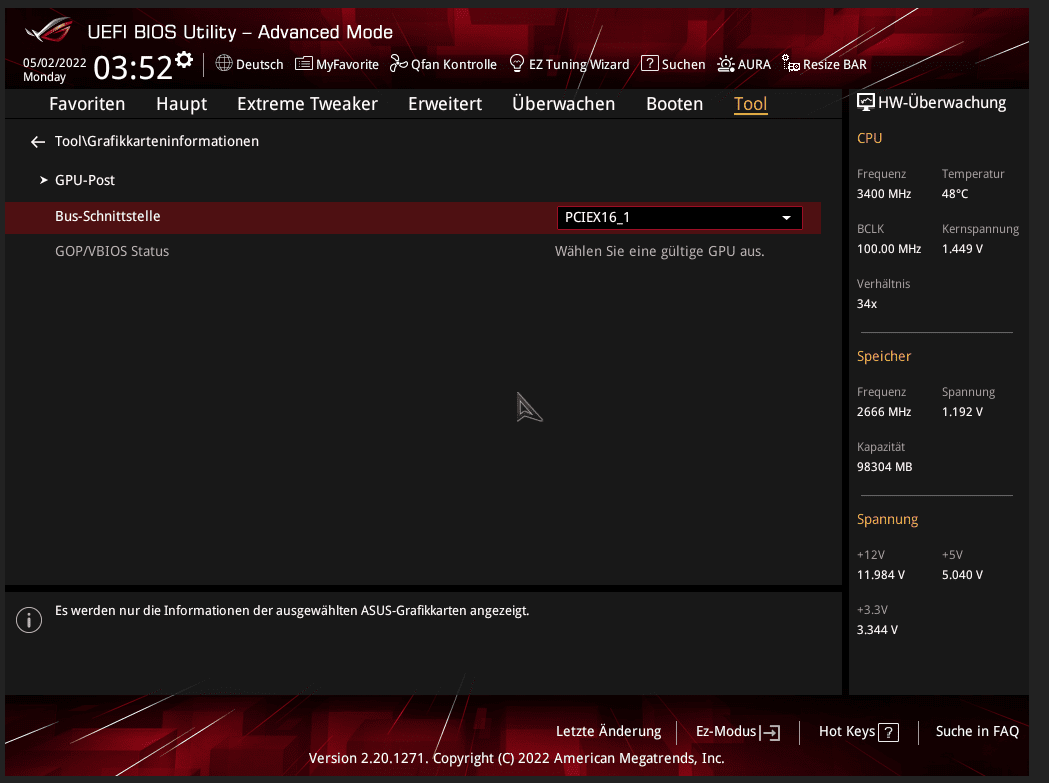
Task: Click BCLK value 100.00 MHz
Action: point(889,249)
